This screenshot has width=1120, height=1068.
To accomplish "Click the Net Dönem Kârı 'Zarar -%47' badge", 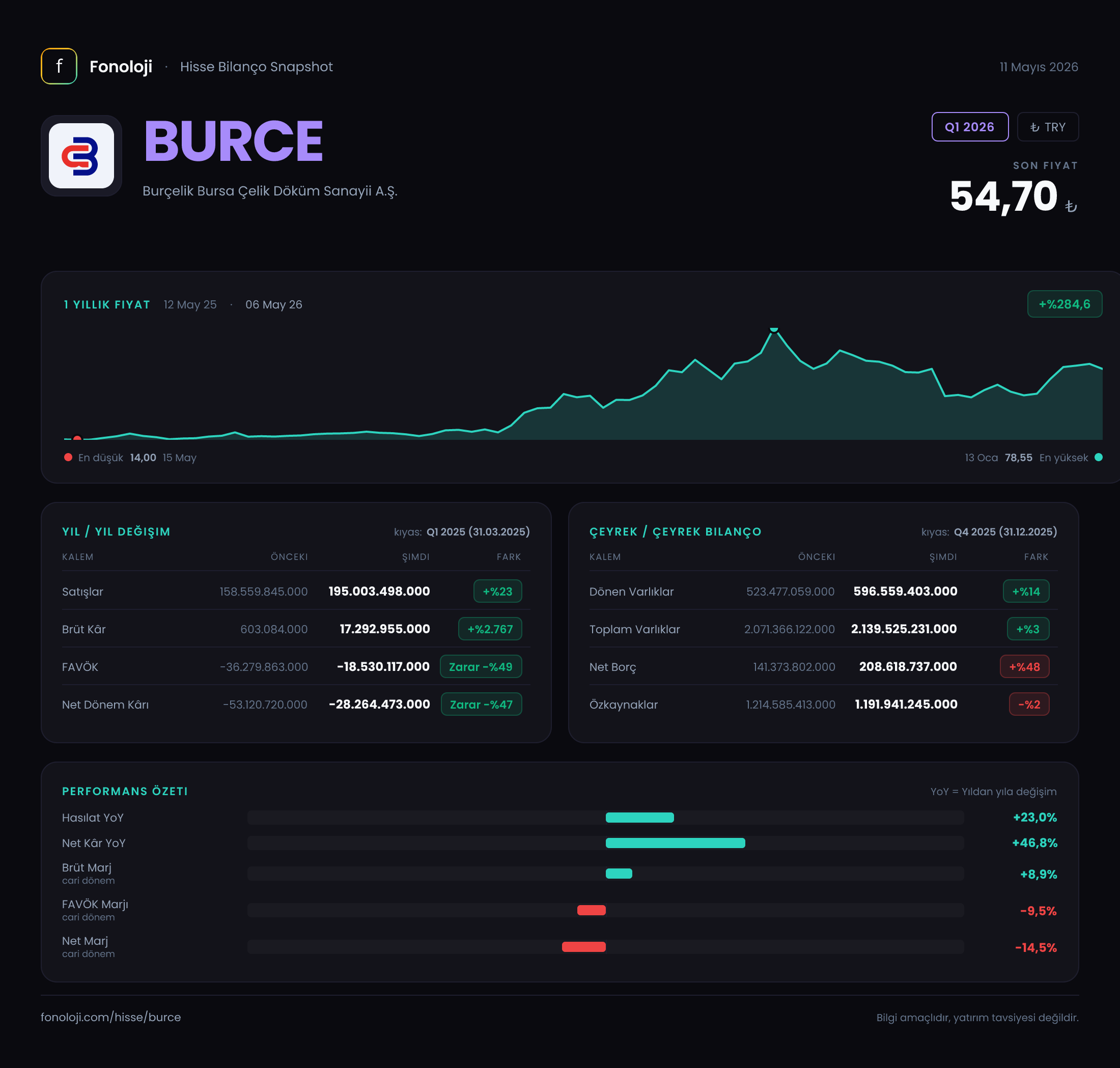I will pos(481,704).
